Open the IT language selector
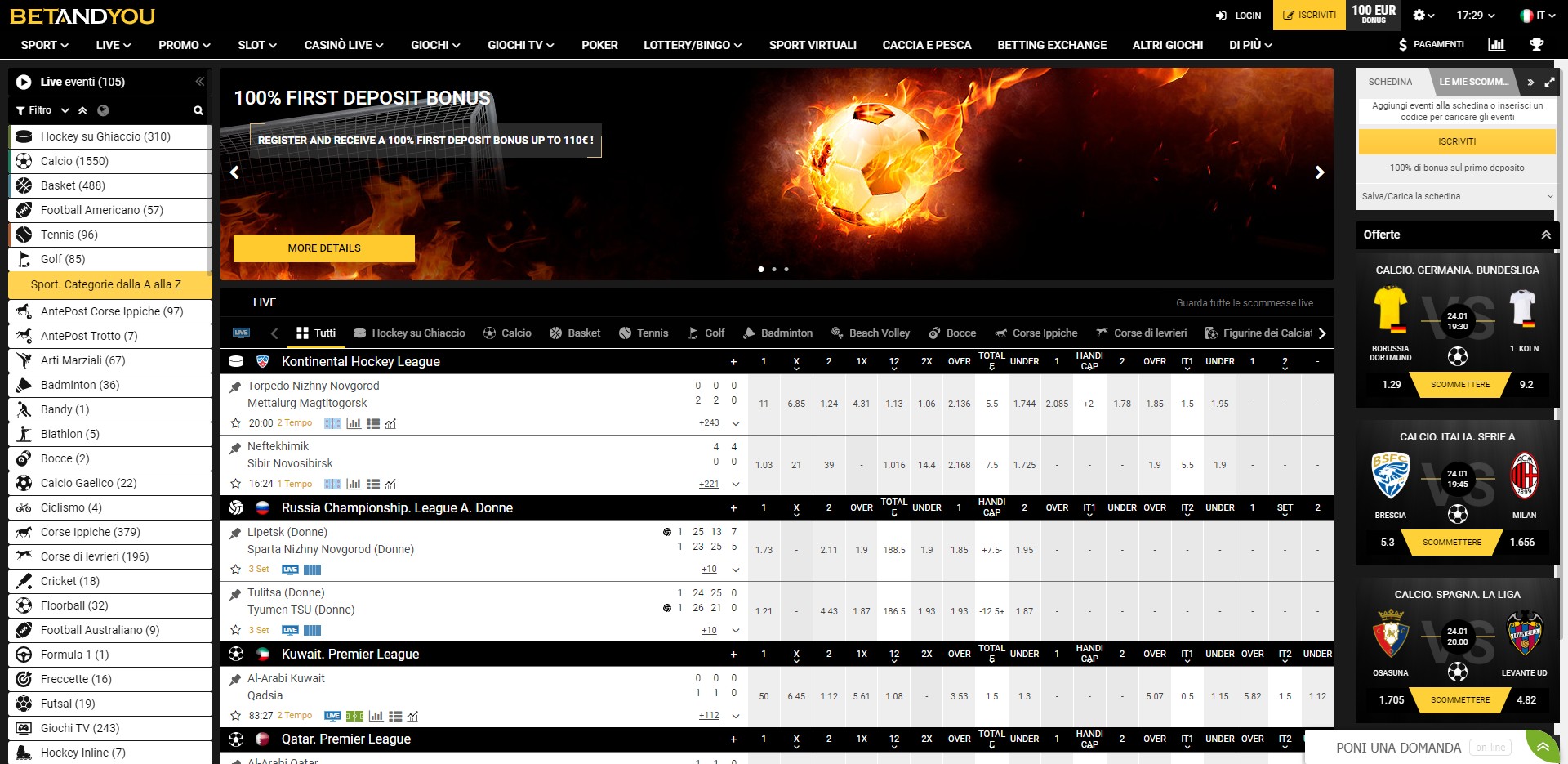1568x764 pixels. (1537, 16)
